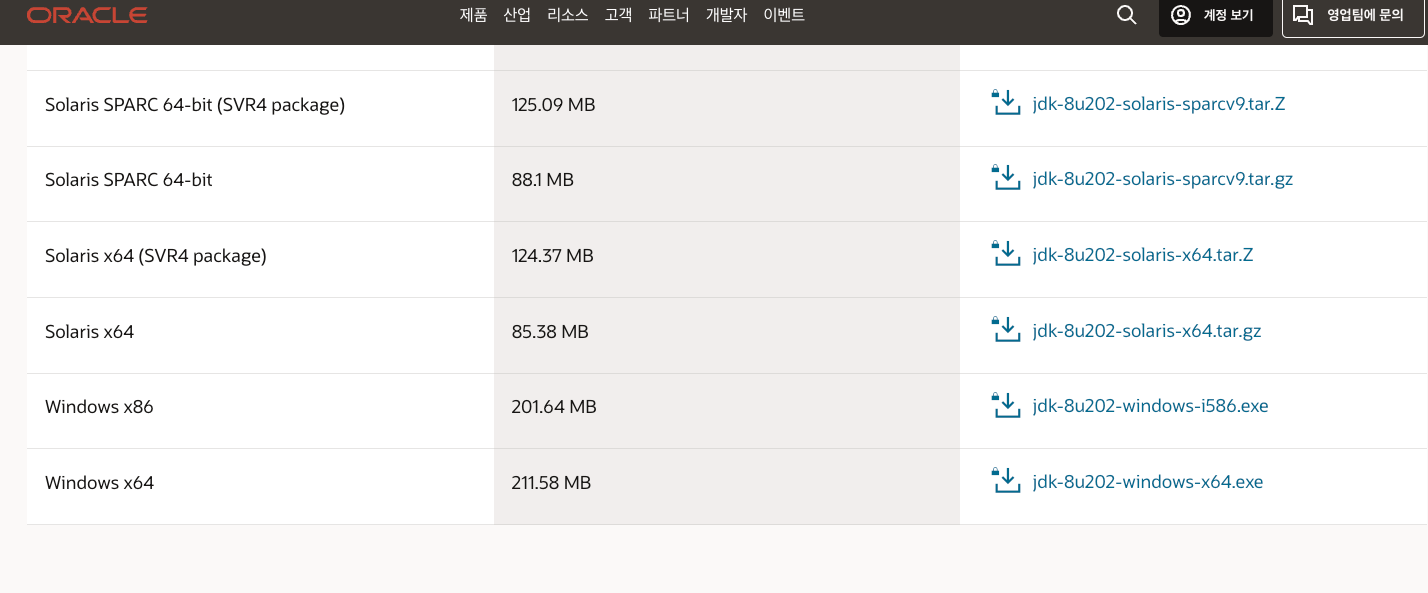The height and width of the screenshot is (593, 1428).
Task: Open the 산업 menu
Action: (517, 15)
